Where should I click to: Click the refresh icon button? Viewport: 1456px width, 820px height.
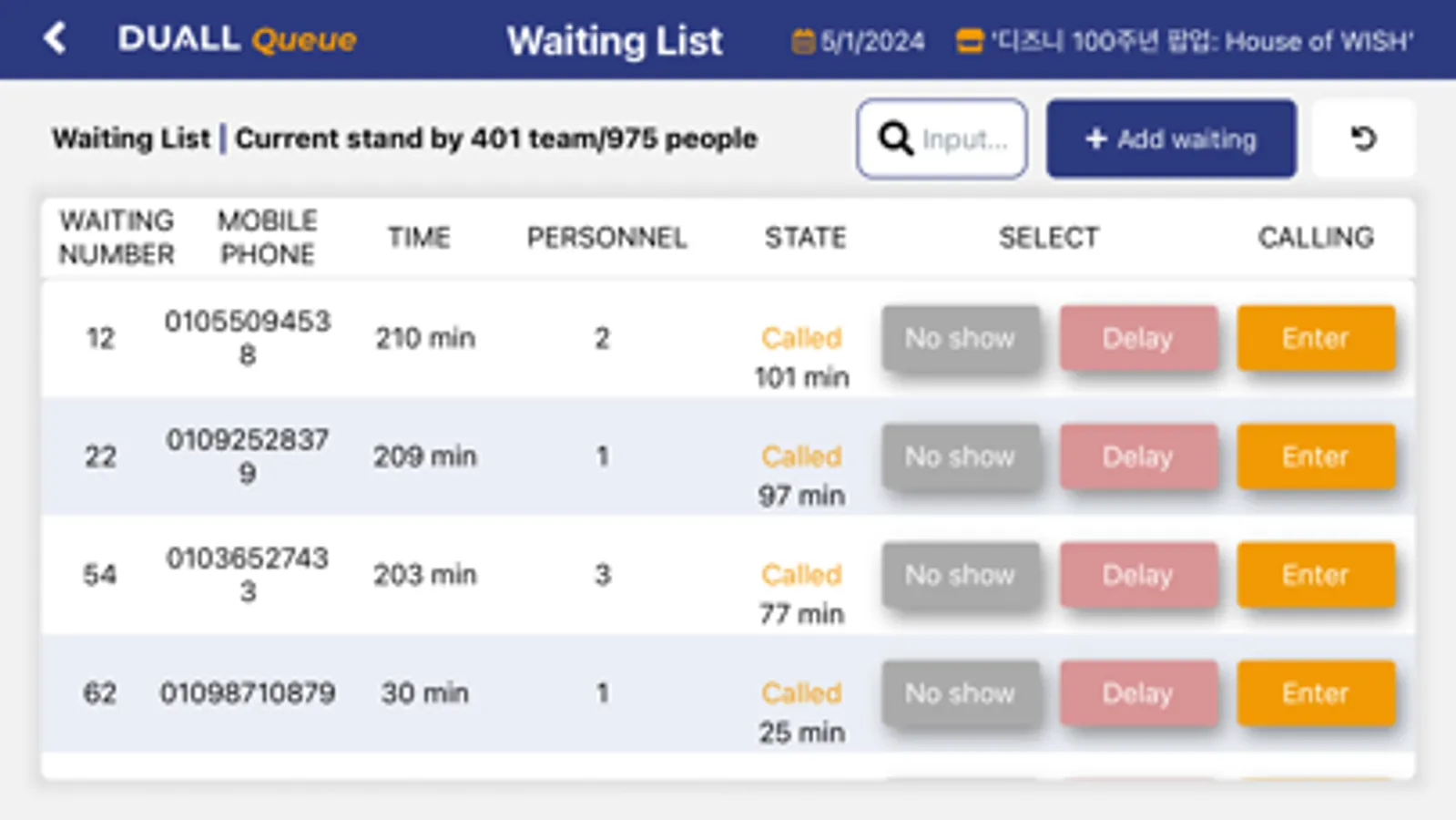pos(1363,138)
